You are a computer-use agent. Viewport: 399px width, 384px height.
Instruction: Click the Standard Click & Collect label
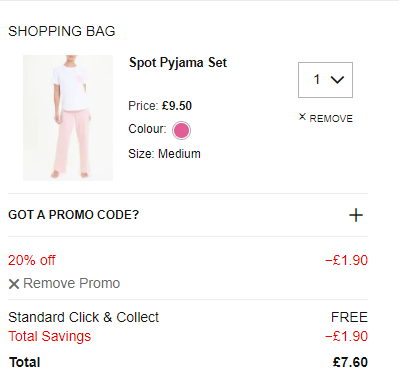click(x=84, y=317)
